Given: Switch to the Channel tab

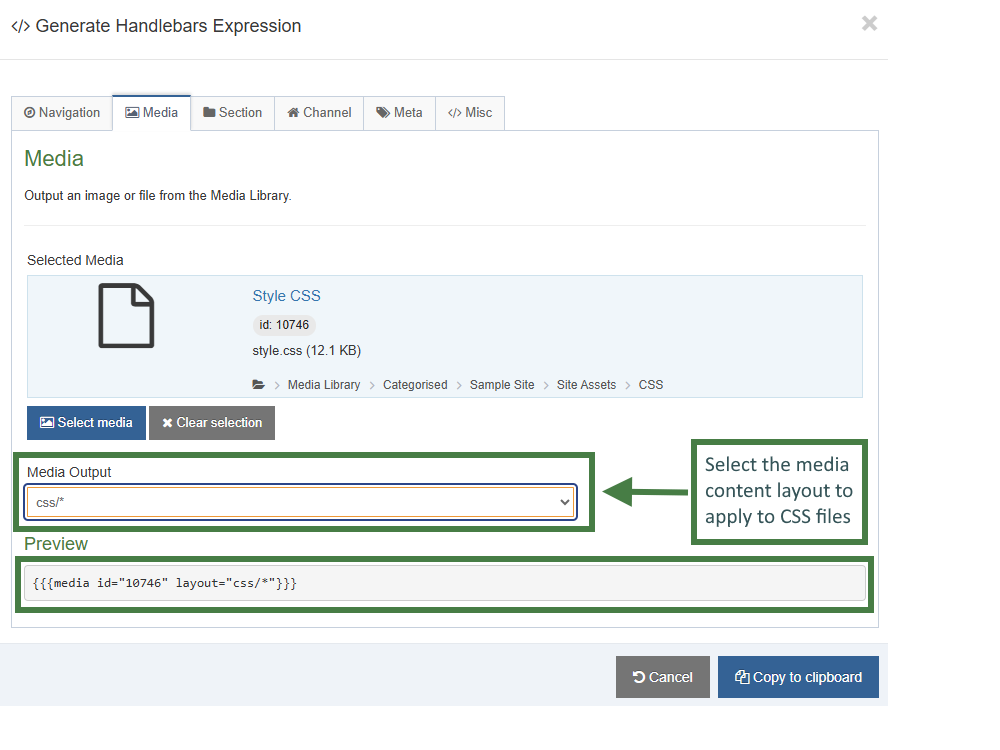Looking at the screenshot, I should (x=318, y=113).
